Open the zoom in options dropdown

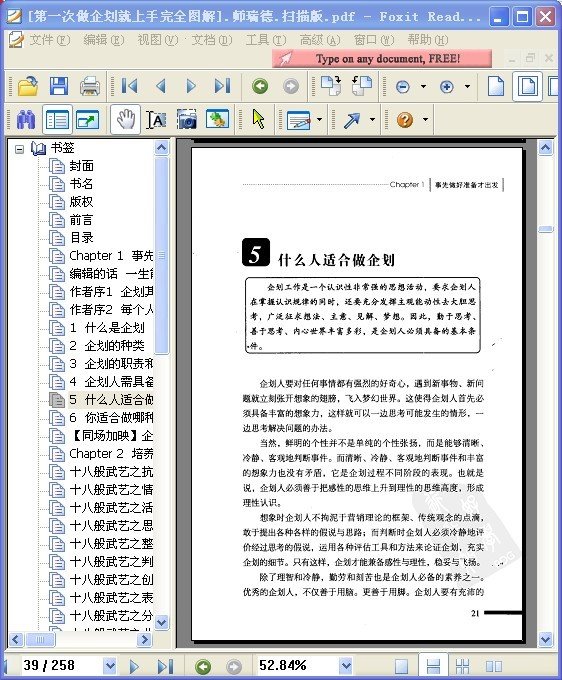pyautogui.click(x=467, y=86)
